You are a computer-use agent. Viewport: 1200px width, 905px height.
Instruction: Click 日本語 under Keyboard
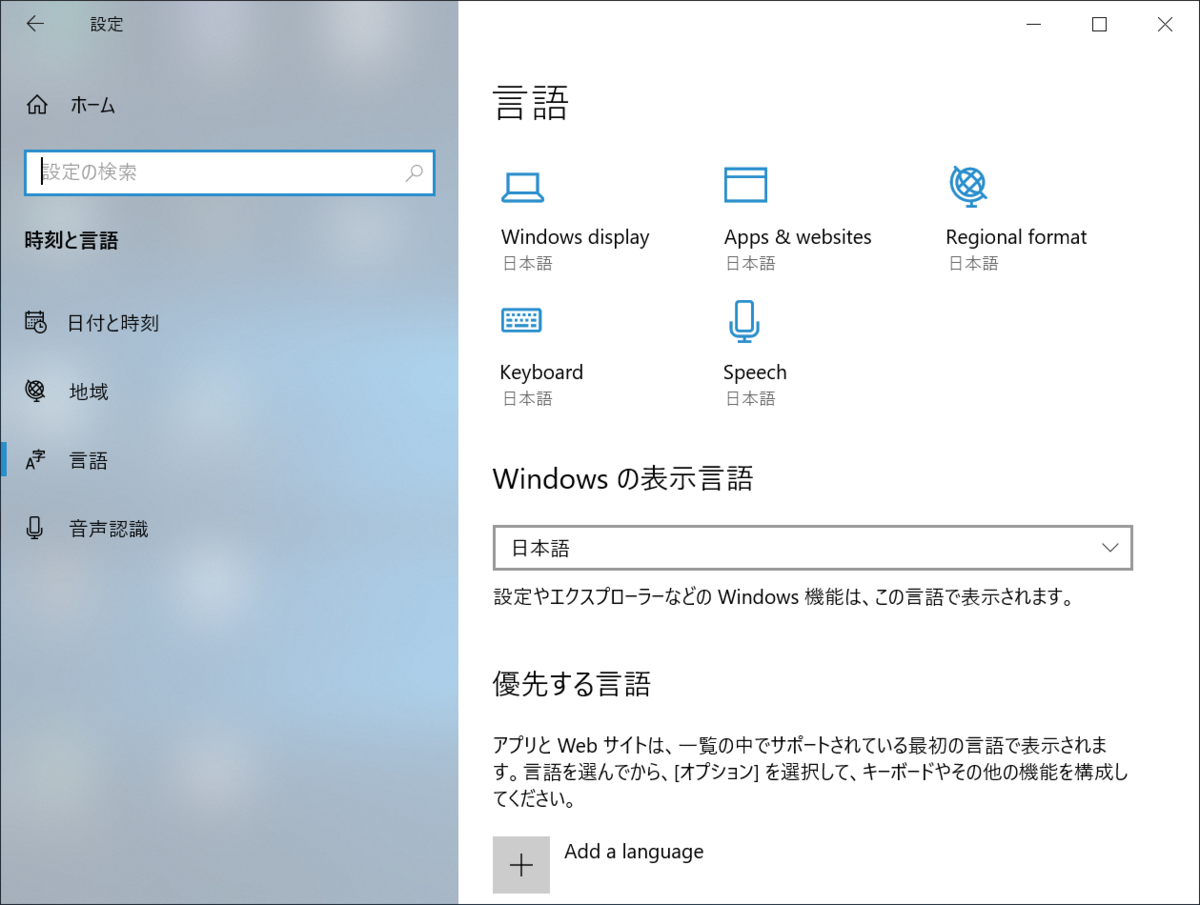coord(527,399)
